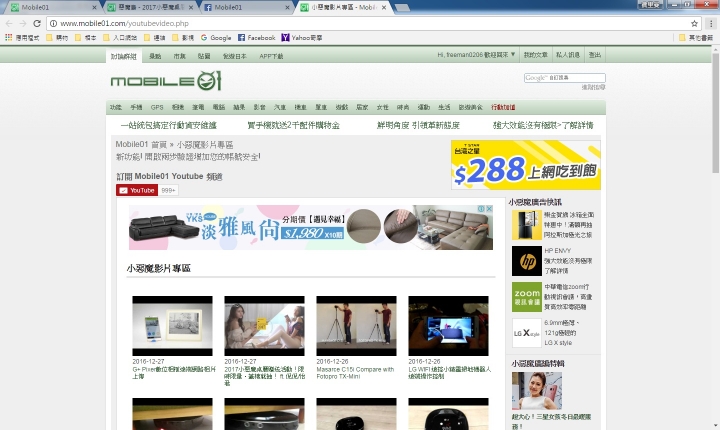Close the first Mobile01 browser tab
Screen dimensions: 720x430
[x=95, y=7]
